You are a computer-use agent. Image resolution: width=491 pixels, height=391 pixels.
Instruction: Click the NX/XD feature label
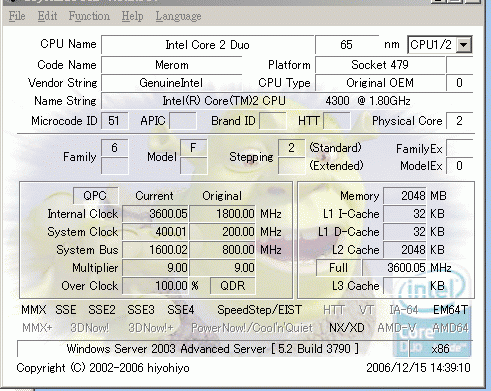(347, 328)
